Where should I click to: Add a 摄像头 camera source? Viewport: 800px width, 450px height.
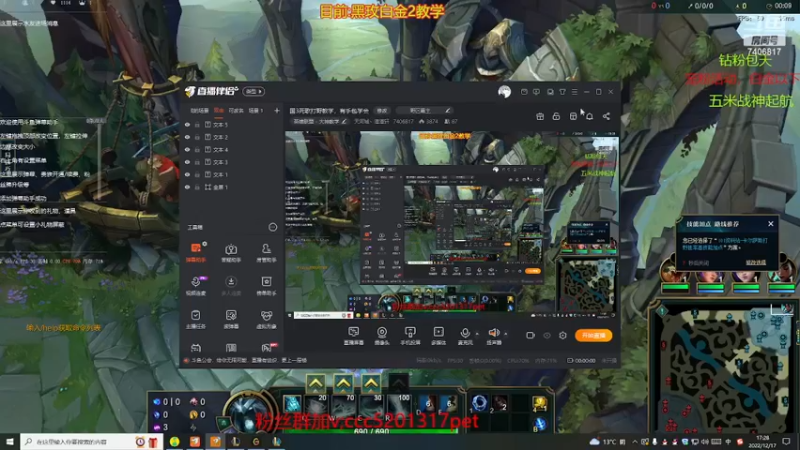[x=382, y=336]
